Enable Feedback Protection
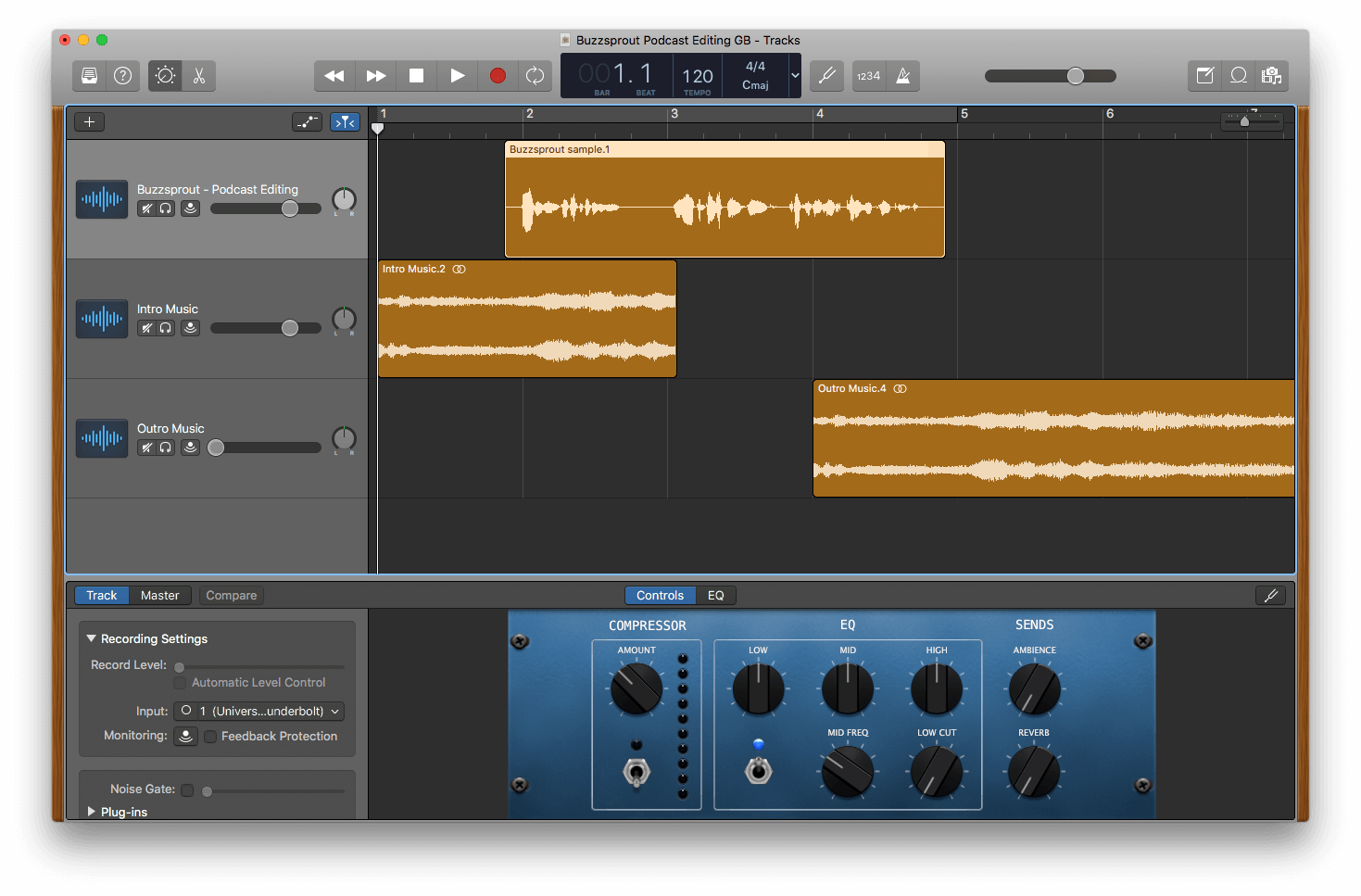The height and width of the screenshot is (896, 1361). (x=210, y=736)
